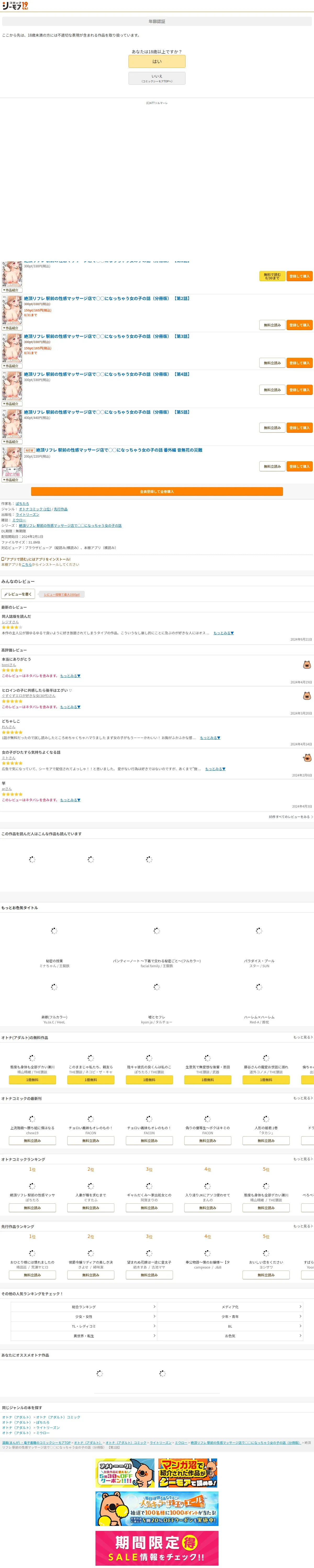314x1568 pixels.
Task: Expand もっとみる on どちゃしこ review
Action: point(210,738)
